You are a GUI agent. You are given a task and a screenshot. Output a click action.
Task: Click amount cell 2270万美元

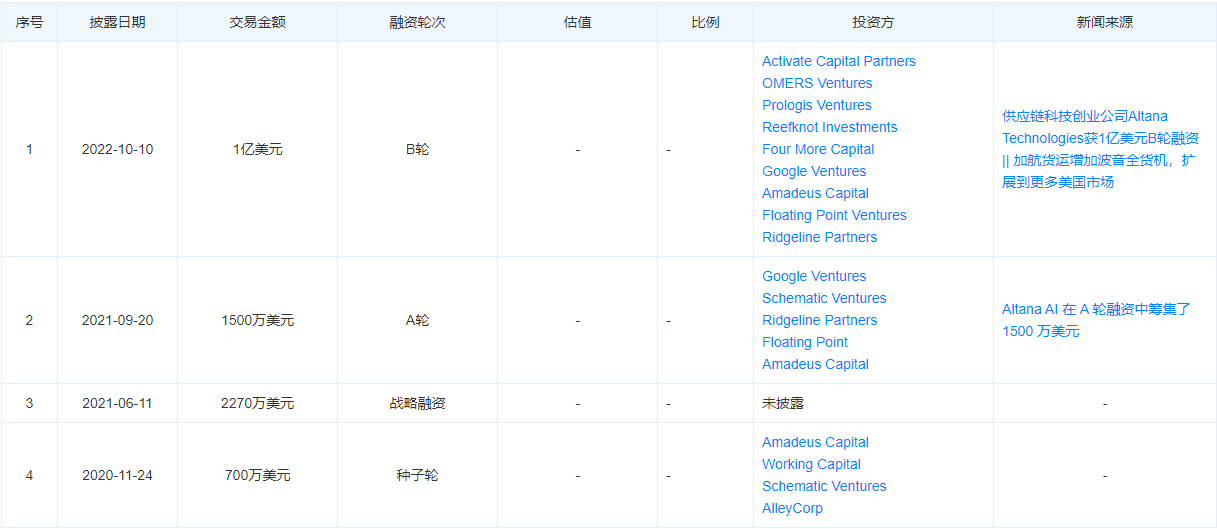(257, 403)
